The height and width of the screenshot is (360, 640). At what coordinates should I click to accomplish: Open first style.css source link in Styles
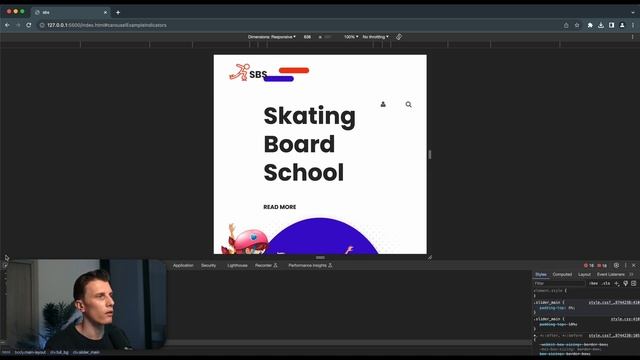pyautogui.click(x=614, y=302)
